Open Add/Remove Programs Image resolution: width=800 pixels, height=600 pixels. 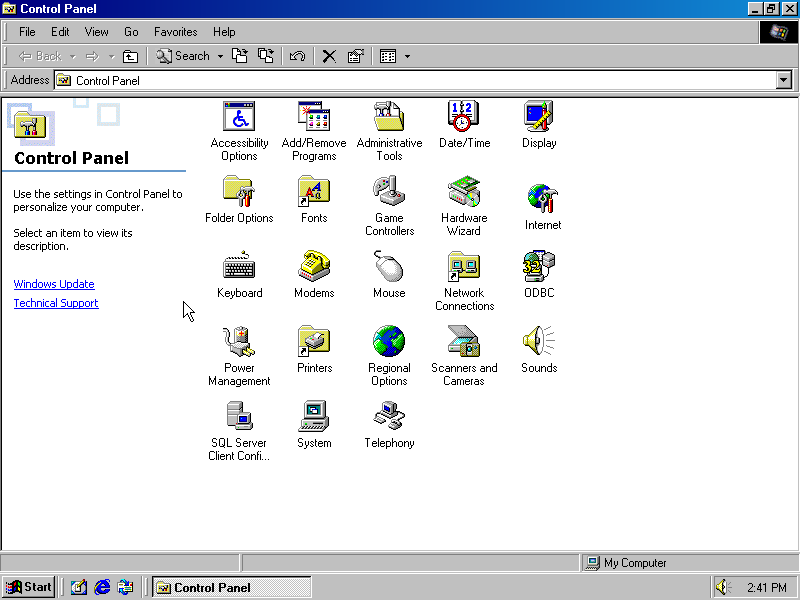click(314, 117)
